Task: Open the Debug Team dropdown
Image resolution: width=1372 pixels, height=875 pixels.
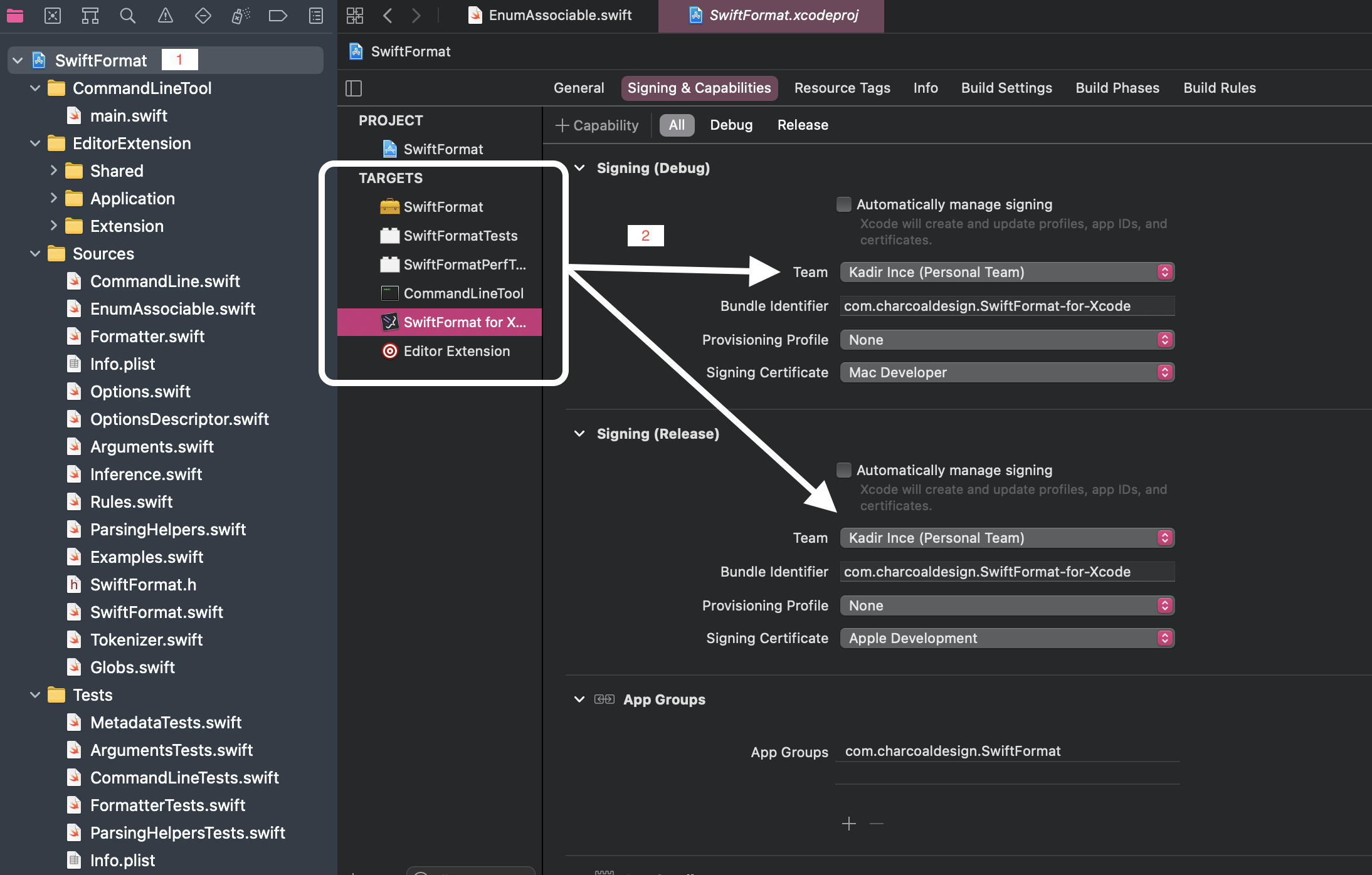Action: tap(1007, 272)
